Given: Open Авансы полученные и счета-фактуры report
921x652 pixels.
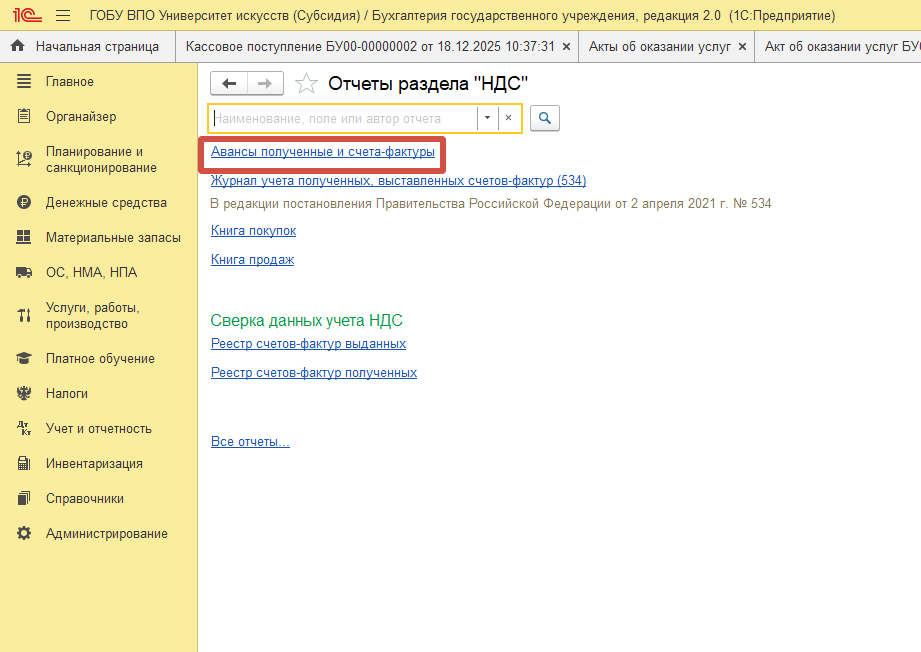Looking at the screenshot, I should click(x=322, y=152).
